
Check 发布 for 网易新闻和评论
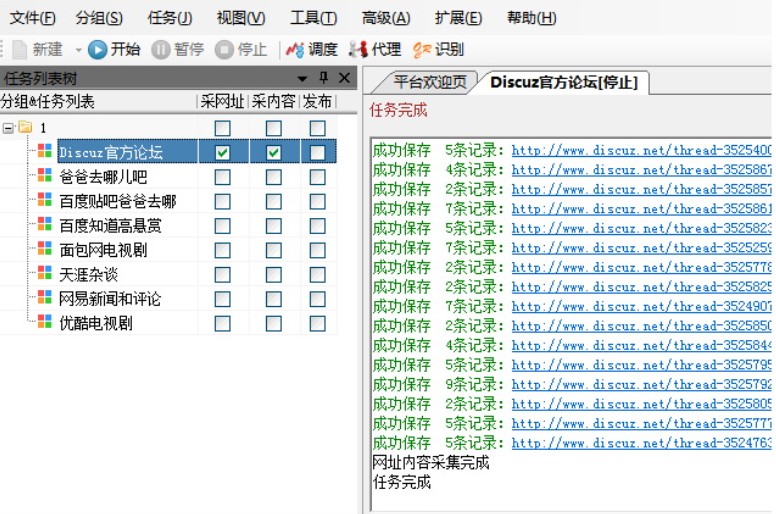(317, 299)
